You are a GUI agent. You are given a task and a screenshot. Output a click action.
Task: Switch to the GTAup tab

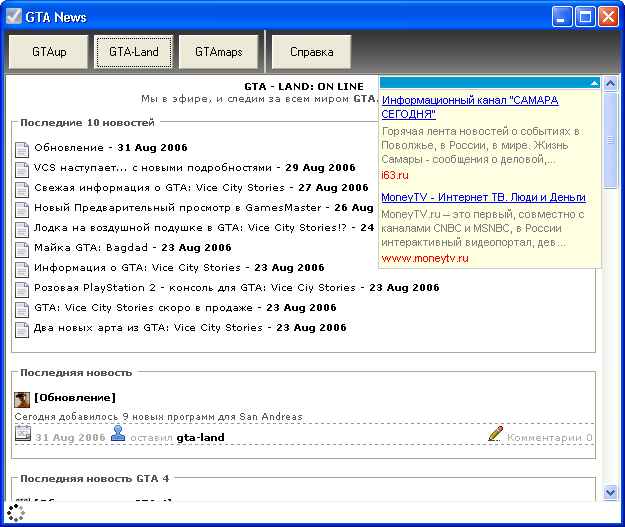click(49, 51)
